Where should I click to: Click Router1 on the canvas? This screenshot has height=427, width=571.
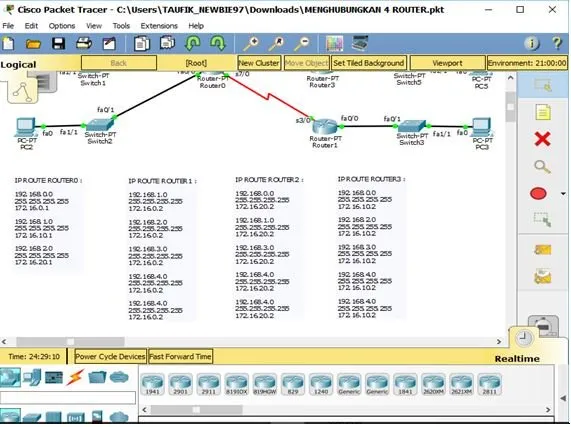(x=324, y=127)
